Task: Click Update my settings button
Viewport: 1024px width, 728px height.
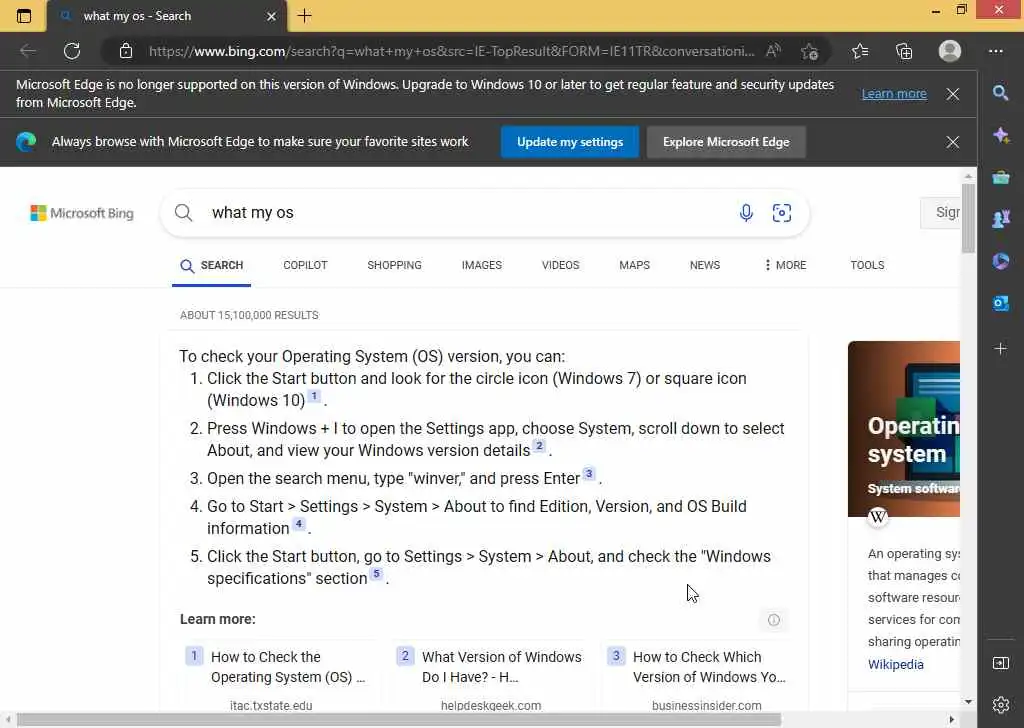Action: click(x=569, y=142)
